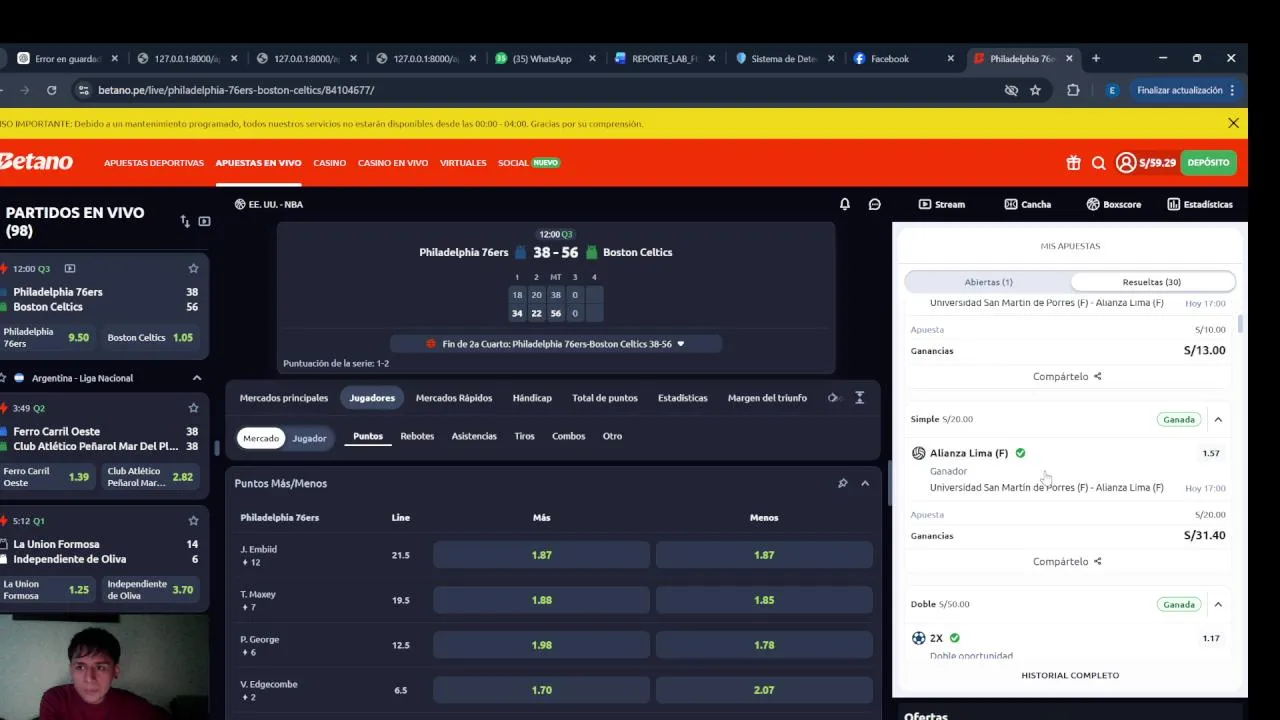Screen dimensions: 1280x720
Task: Select the Combos sub-tab
Action: pyautogui.click(x=568, y=436)
